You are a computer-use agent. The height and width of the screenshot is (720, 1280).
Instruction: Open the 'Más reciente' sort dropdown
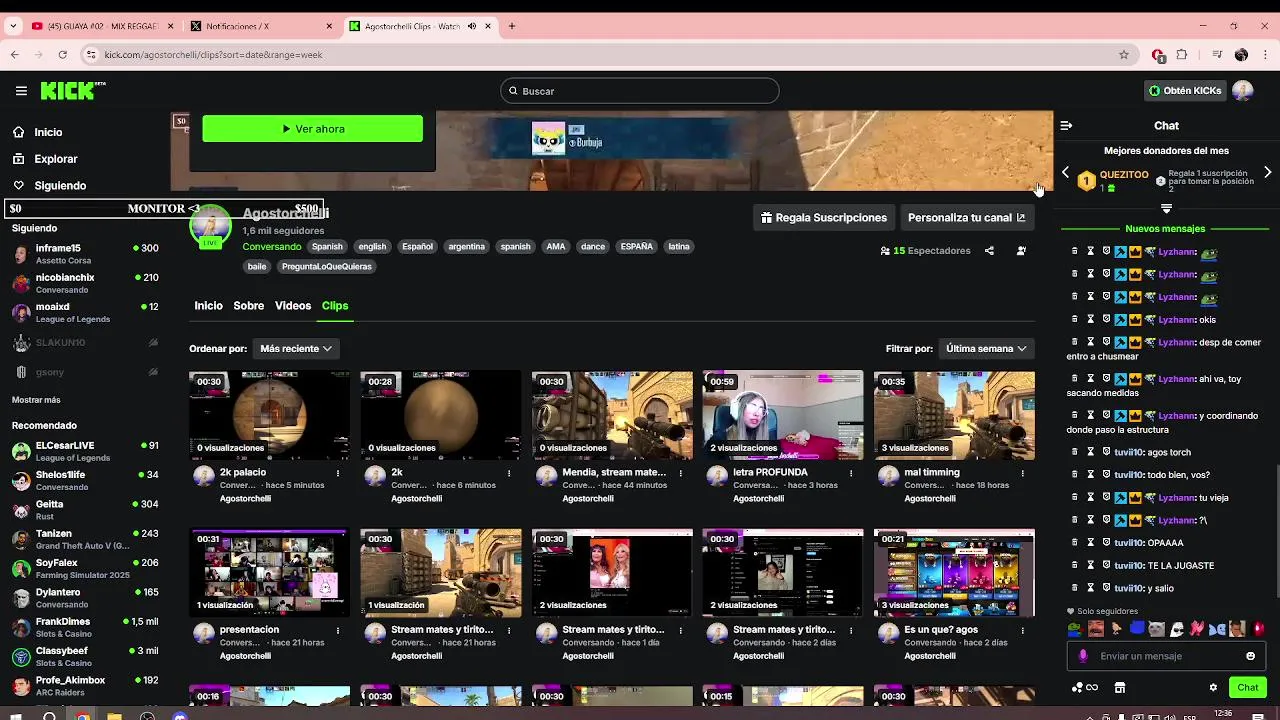point(295,348)
